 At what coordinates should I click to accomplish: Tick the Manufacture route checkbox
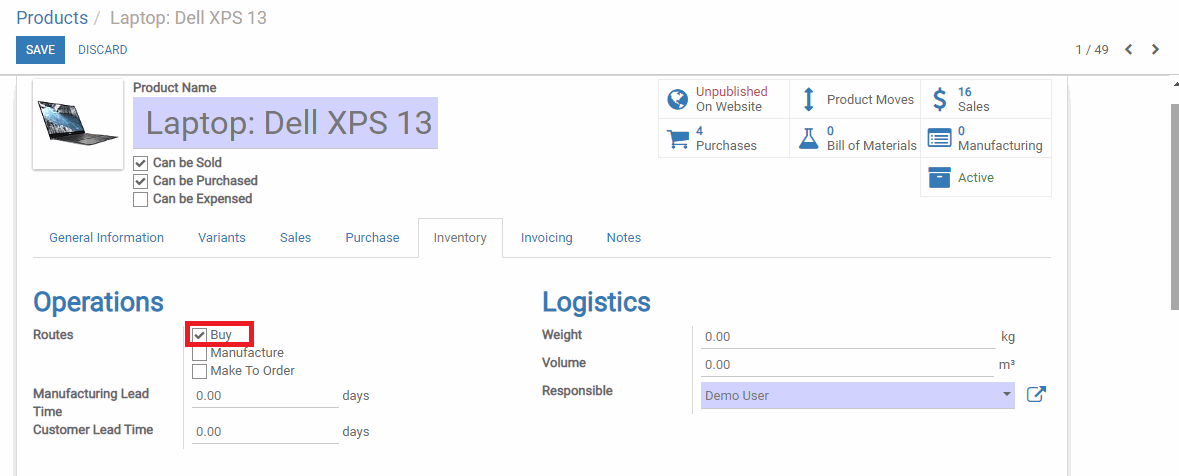pyautogui.click(x=199, y=353)
